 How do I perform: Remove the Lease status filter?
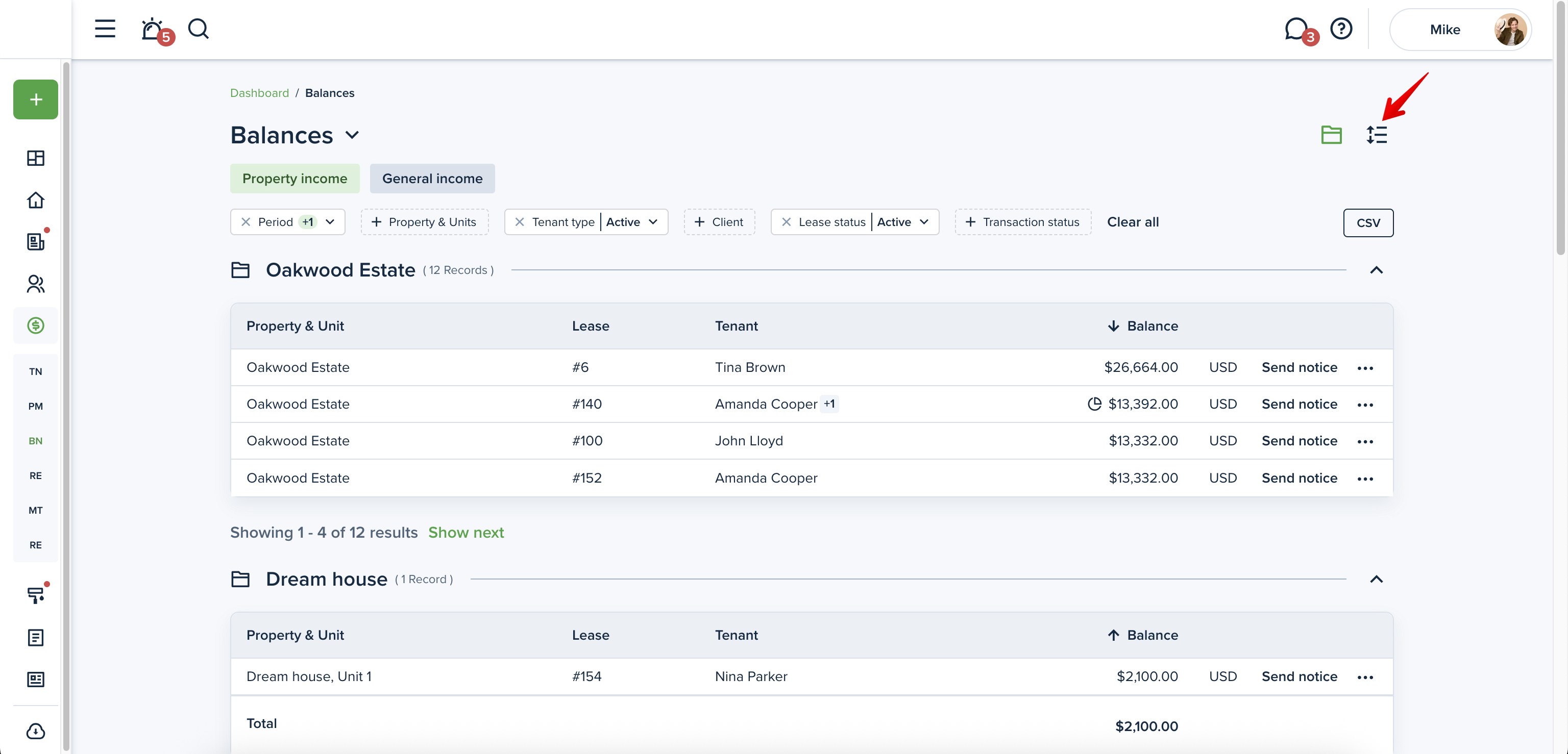(x=786, y=222)
